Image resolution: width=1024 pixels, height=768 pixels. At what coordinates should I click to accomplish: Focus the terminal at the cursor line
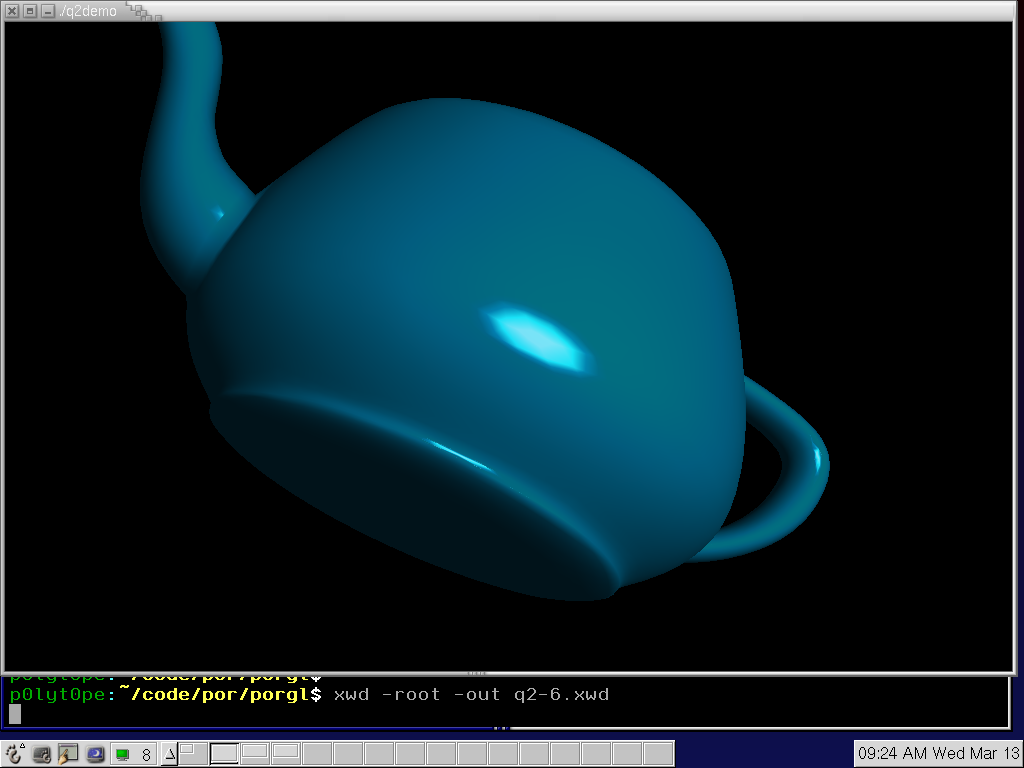click(15, 713)
